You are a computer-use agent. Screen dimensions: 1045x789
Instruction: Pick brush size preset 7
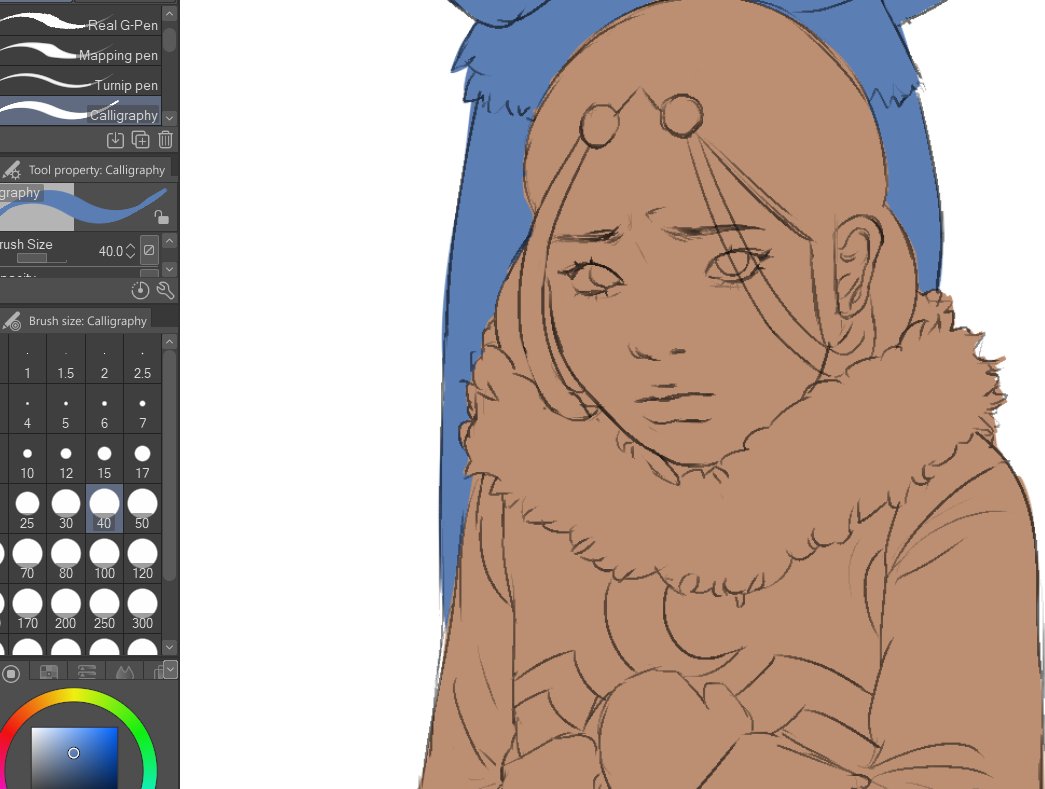click(x=142, y=409)
